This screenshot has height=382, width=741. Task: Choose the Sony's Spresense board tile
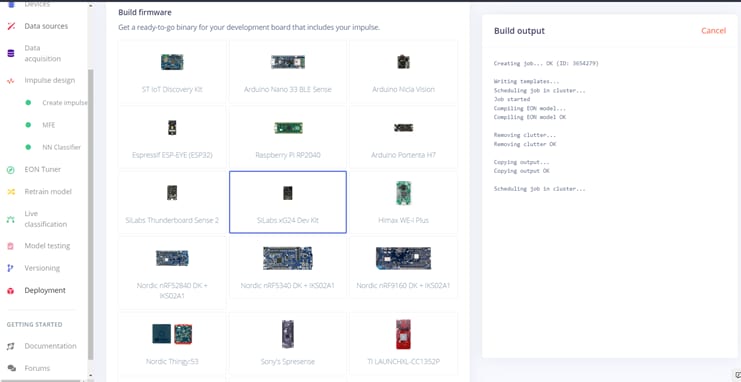pyautogui.click(x=287, y=344)
